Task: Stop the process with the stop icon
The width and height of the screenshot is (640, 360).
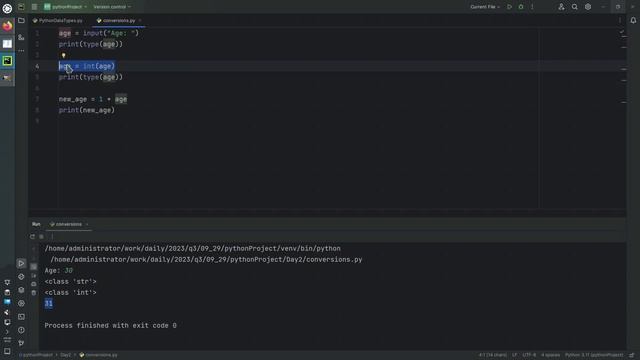Action: point(42,236)
